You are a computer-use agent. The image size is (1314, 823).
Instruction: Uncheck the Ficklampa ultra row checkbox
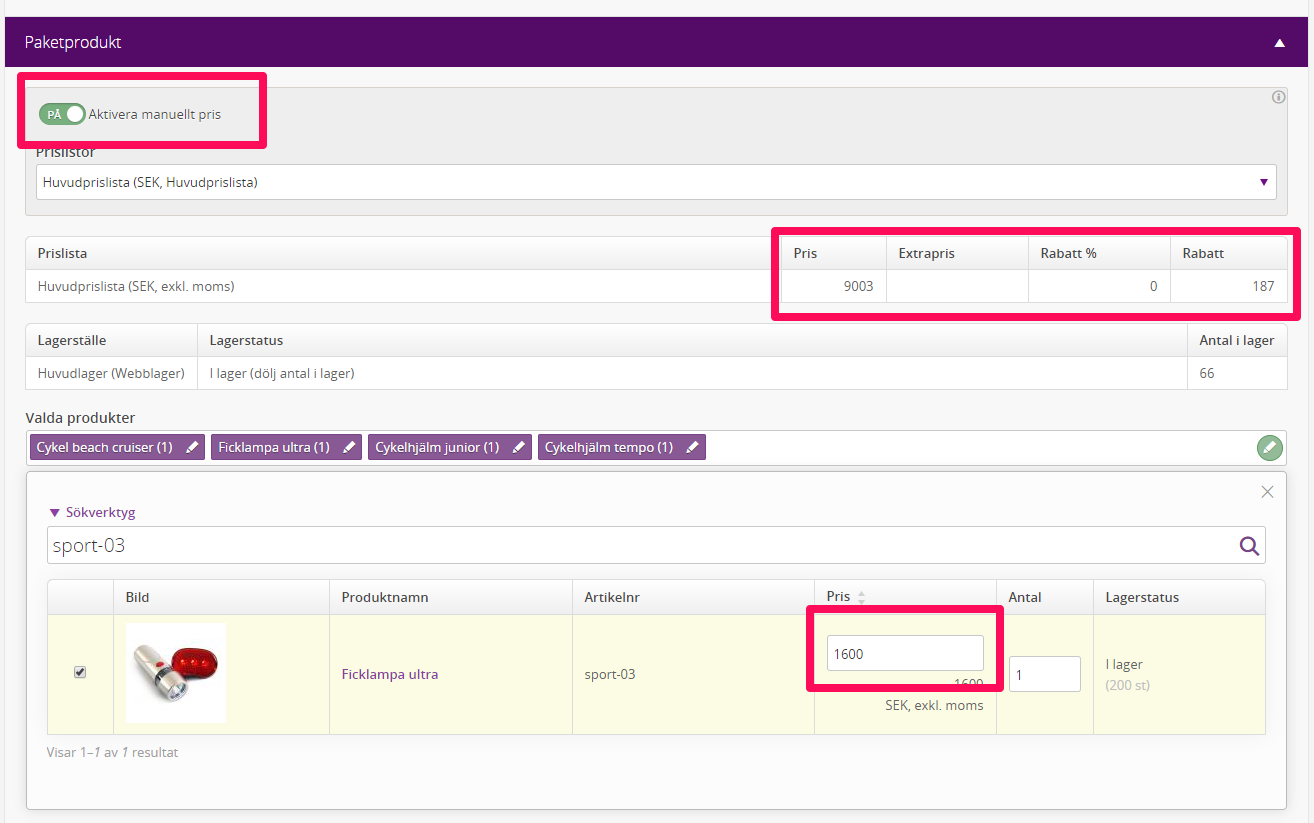(x=80, y=673)
